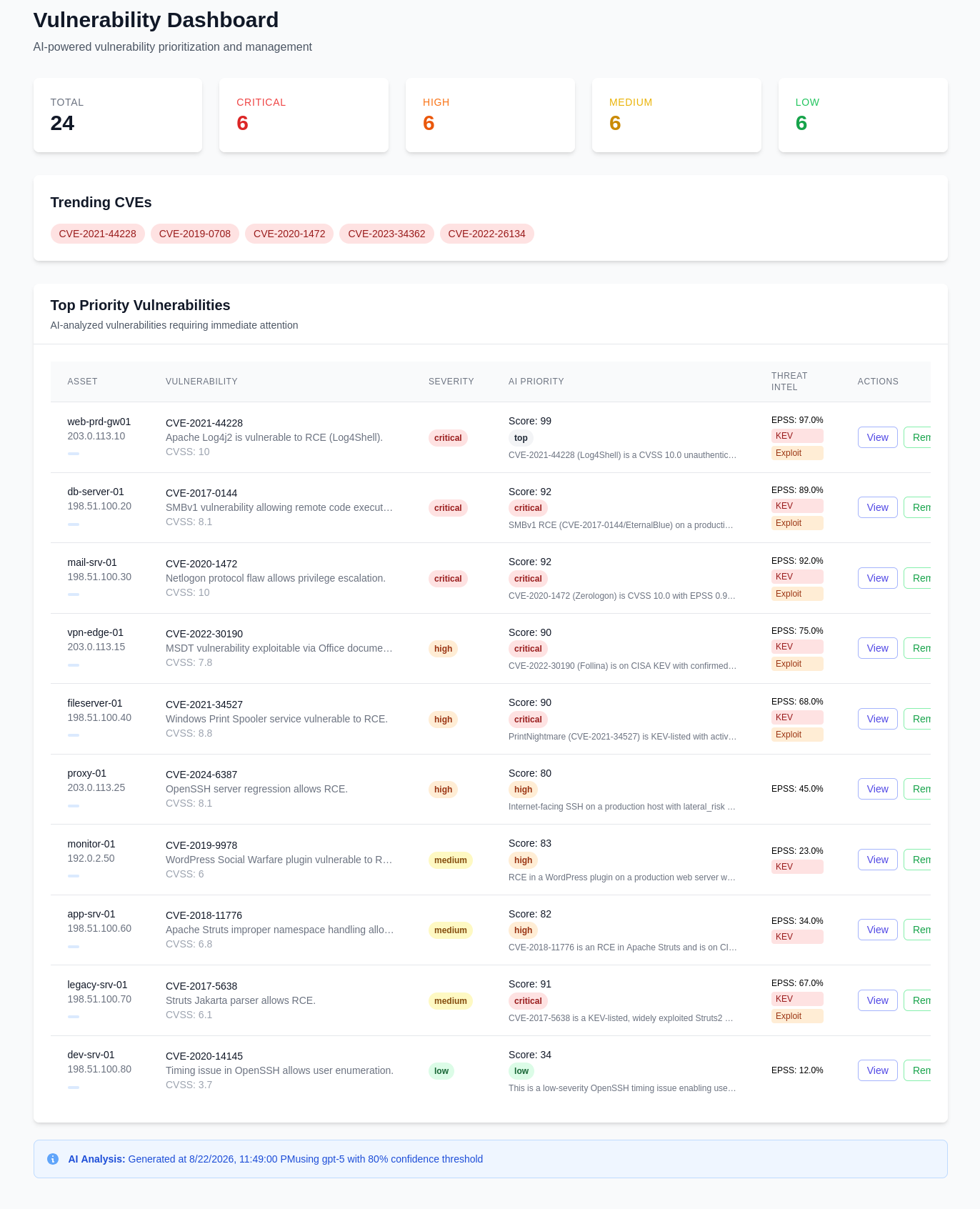Image resolution: width=980 pixels, height=1209 pixels.
Task: Click the Medium count card
Action: (x=676, y=115)
